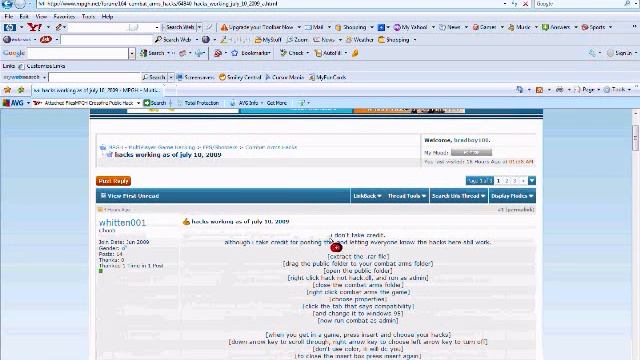The width and height of the screenshot is (640, 360).
Task: Open the Thread Tools dropdown
Action: click(407, 196)
